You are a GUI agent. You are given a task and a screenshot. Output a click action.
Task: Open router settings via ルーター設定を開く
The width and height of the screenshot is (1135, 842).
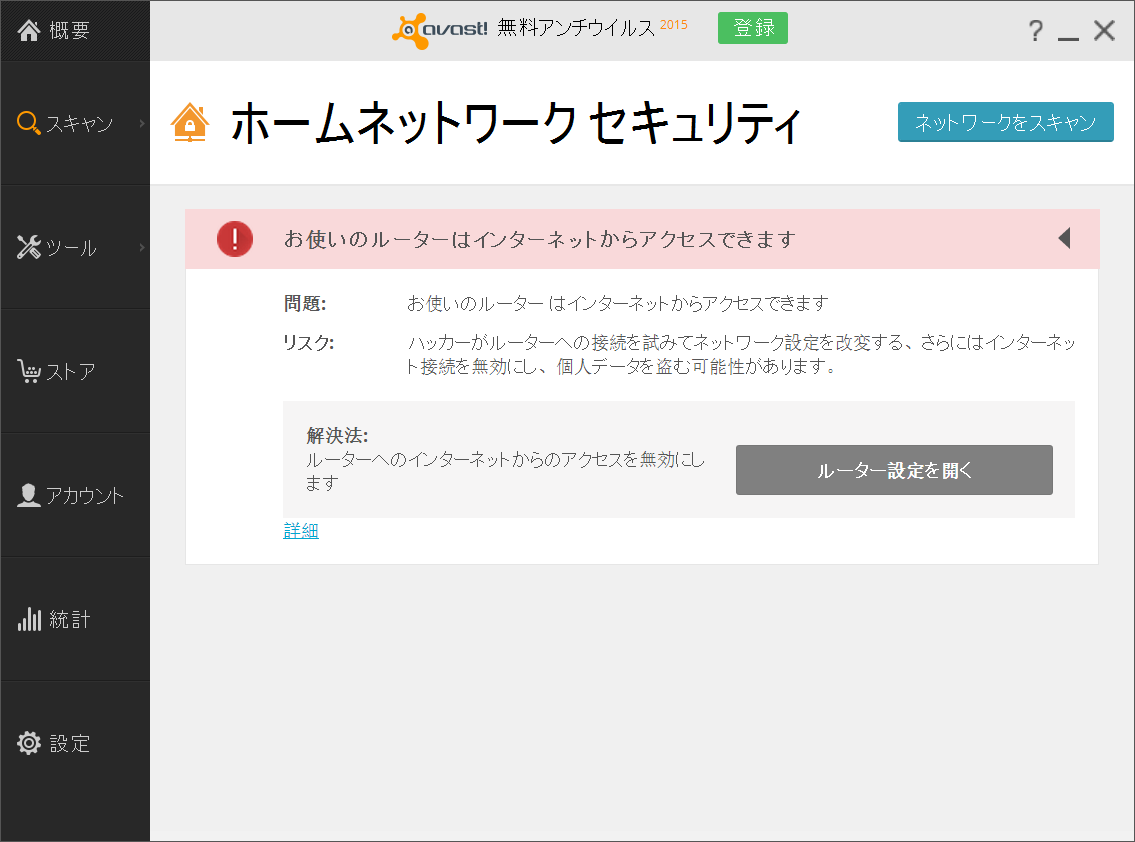coord(894,470)
